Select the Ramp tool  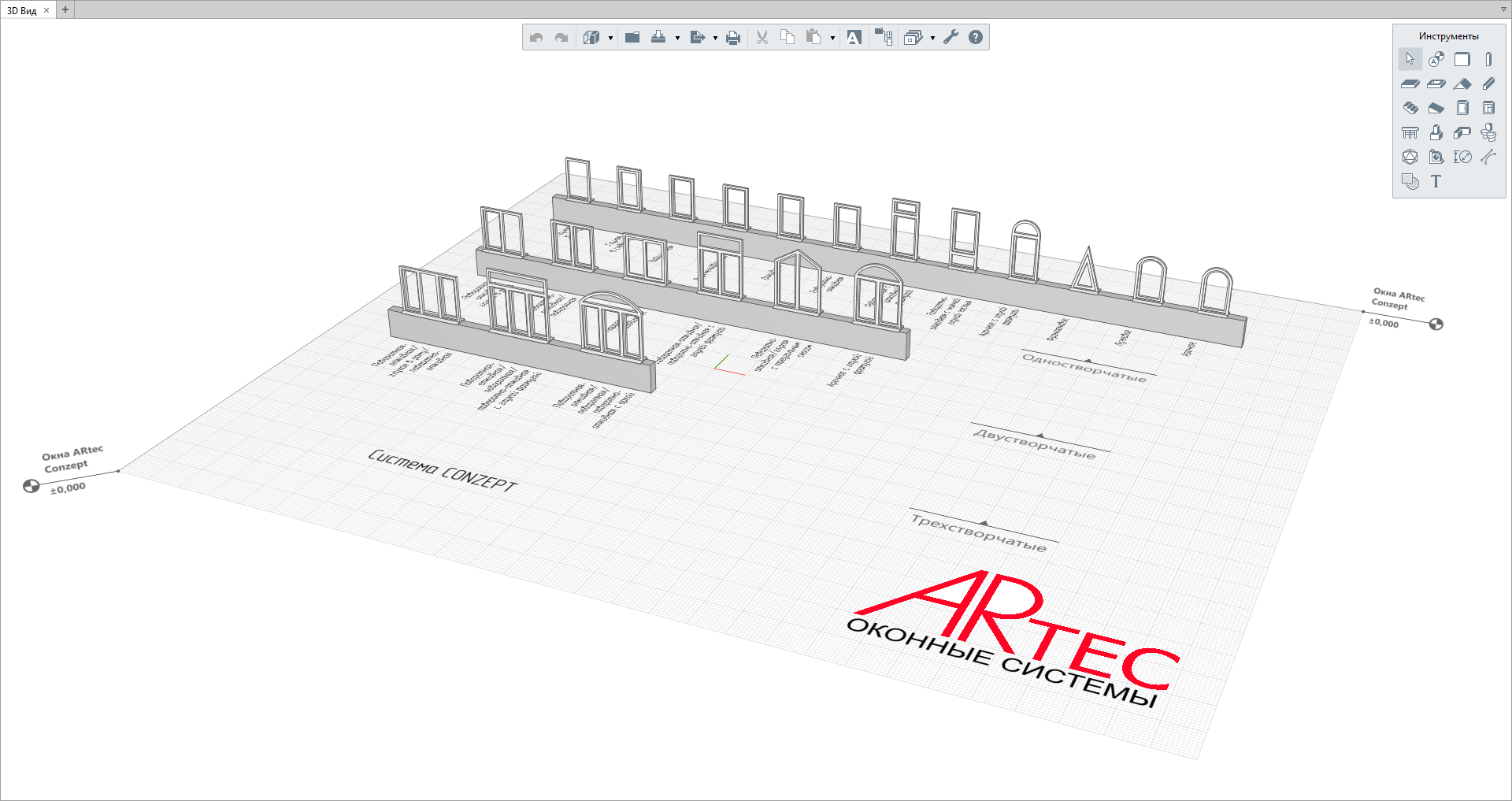tap(1436, 108)
